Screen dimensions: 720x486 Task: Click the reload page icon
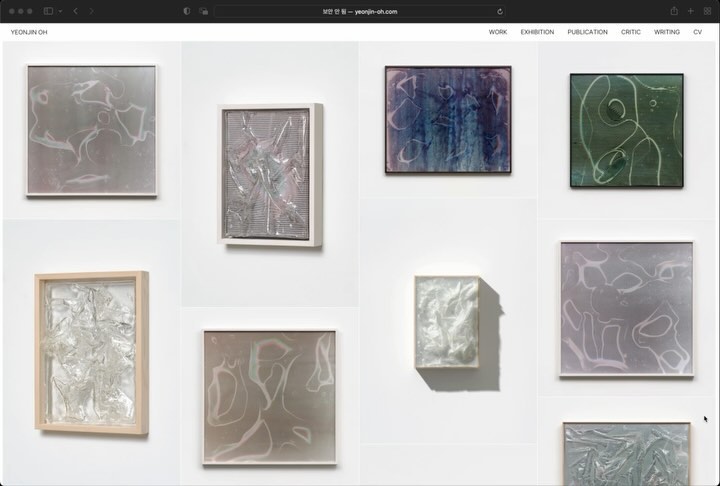[500, 11]
